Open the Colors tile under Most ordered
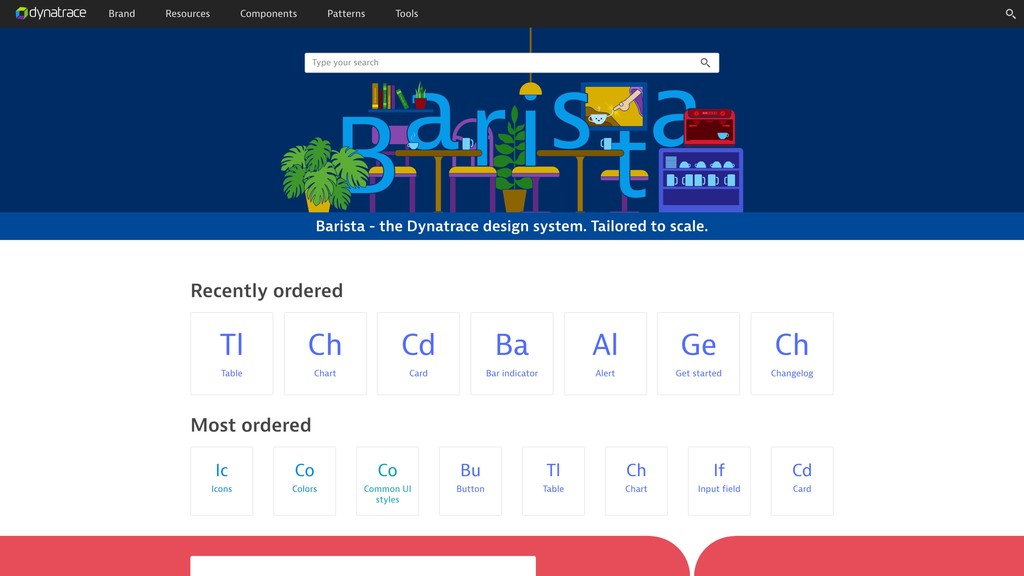The height and width of the screenshot is (576, 1024). (304, 481)
